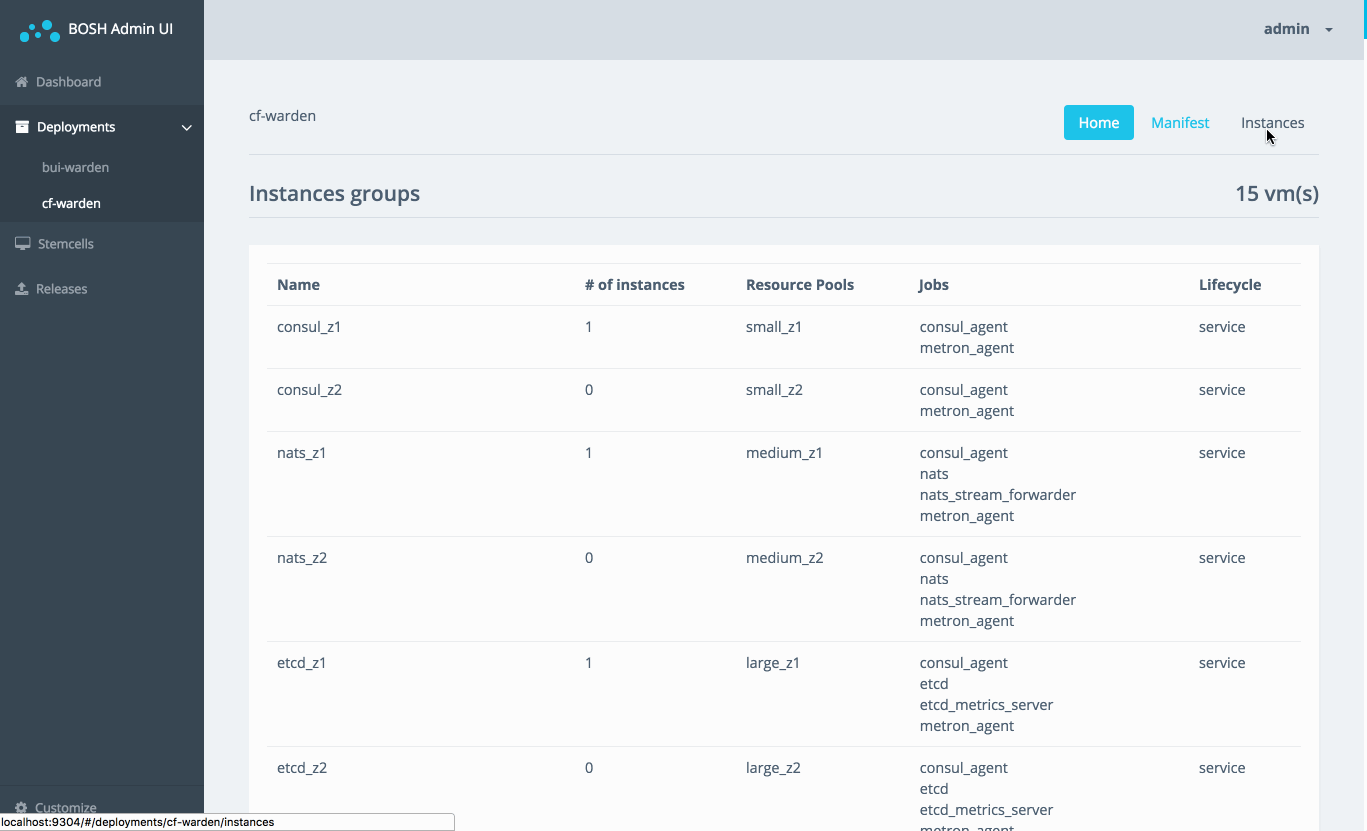
Task: Click the BOSH Admin UI logo icon
Action: click(40, 32)
